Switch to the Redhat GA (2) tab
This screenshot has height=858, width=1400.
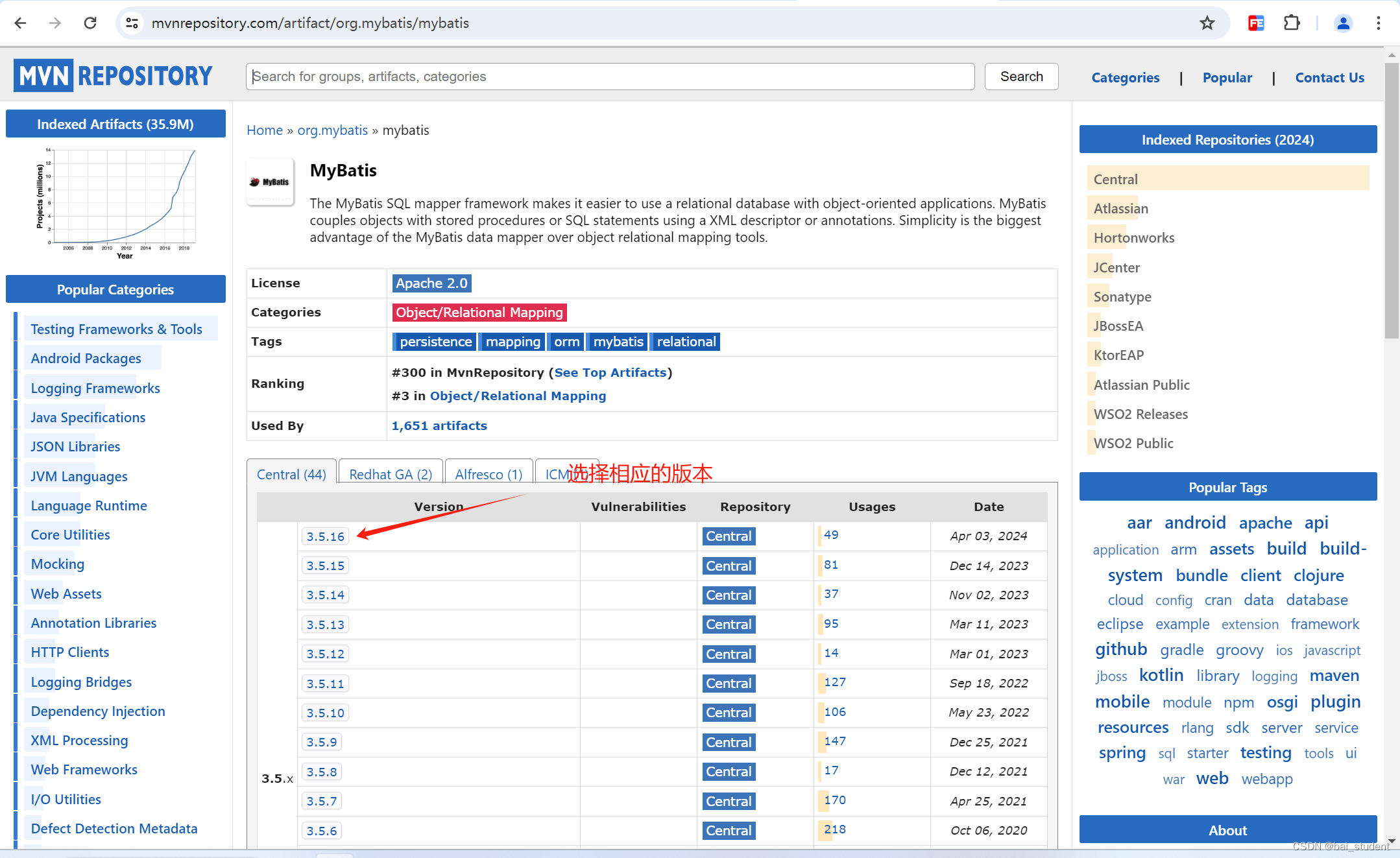pos(391,474)
